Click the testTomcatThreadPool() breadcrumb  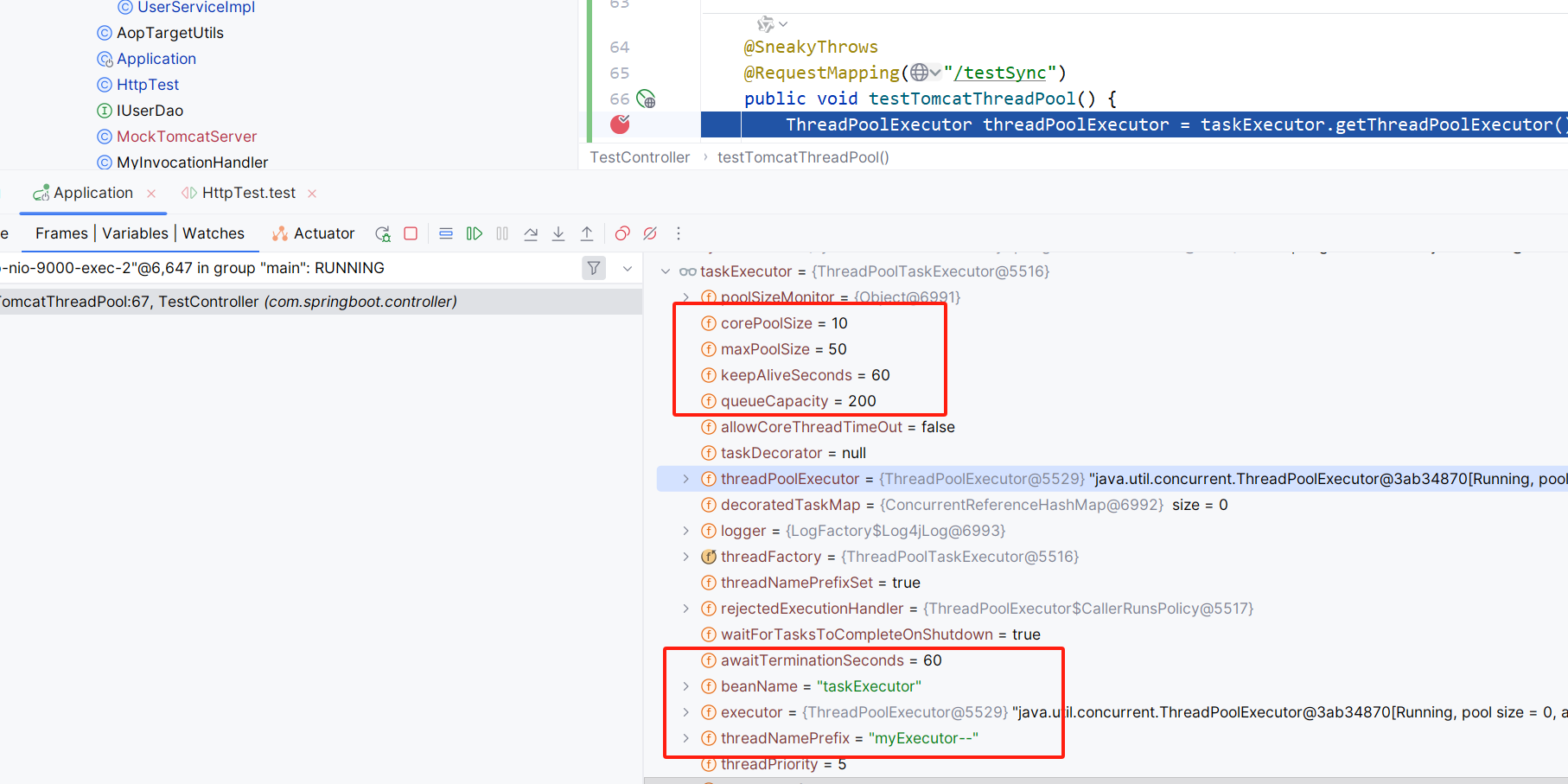pos(803,157)
